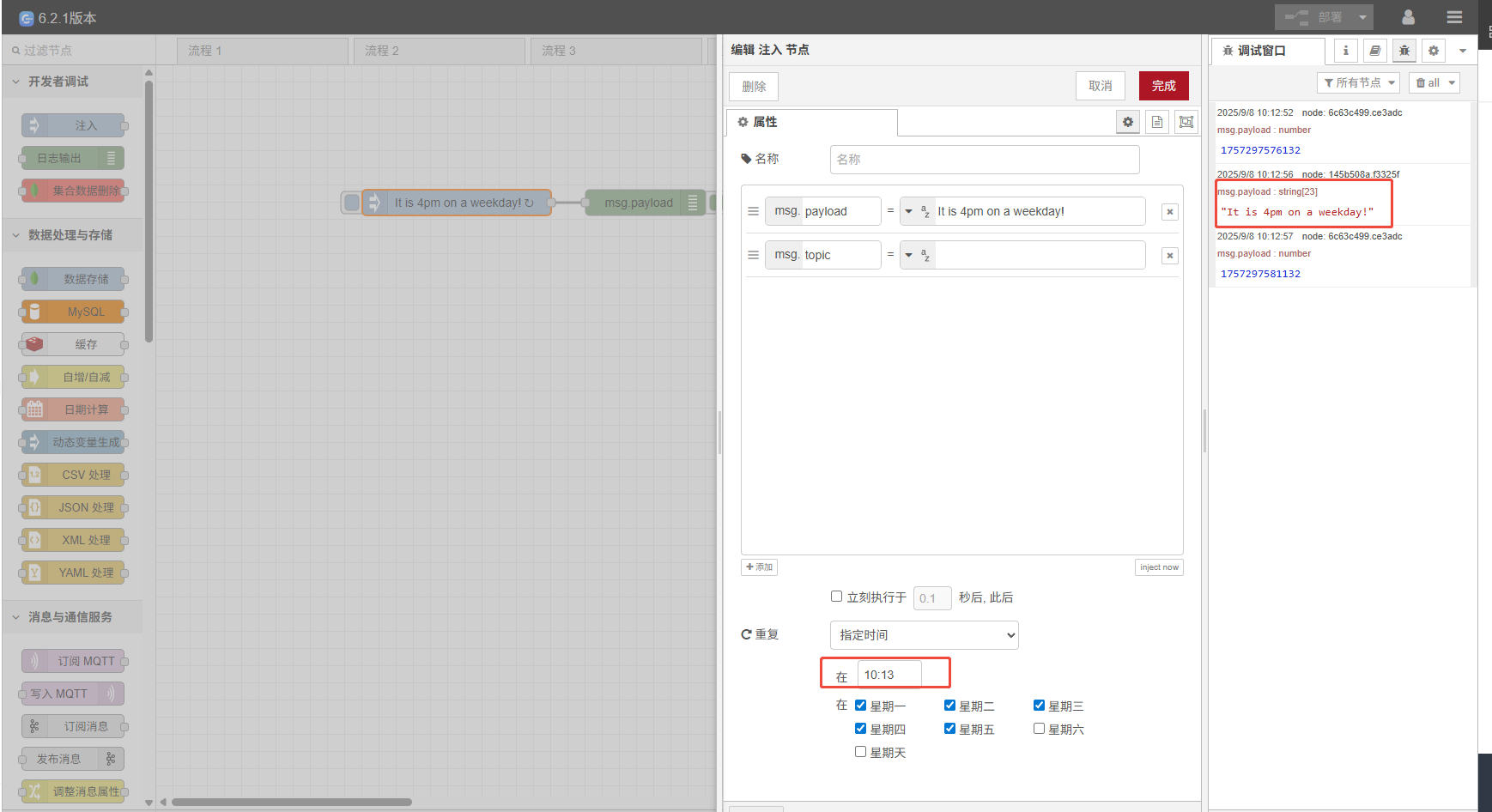Viewport: 1492px width, 812px height.
Task: Uncheck the 星期一 checkbox
Action: (x=860, y=706)
